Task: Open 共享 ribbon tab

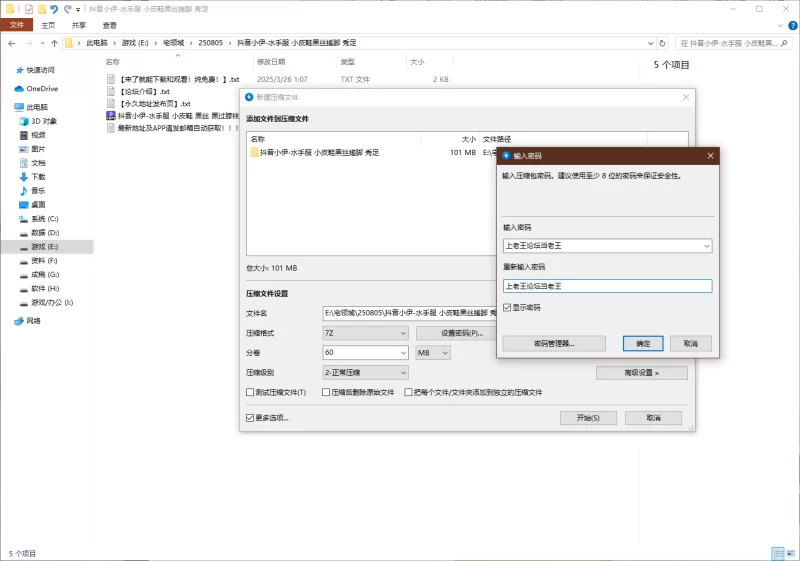Action: (x=79, y=25)
